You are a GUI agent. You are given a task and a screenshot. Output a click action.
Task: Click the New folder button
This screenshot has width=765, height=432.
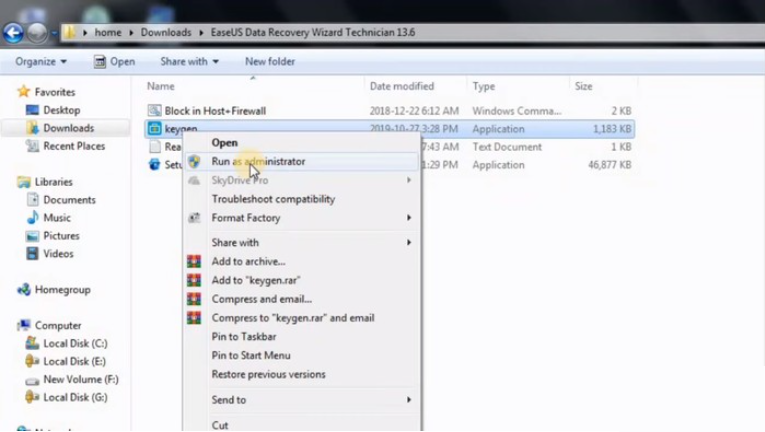point(270,62)
